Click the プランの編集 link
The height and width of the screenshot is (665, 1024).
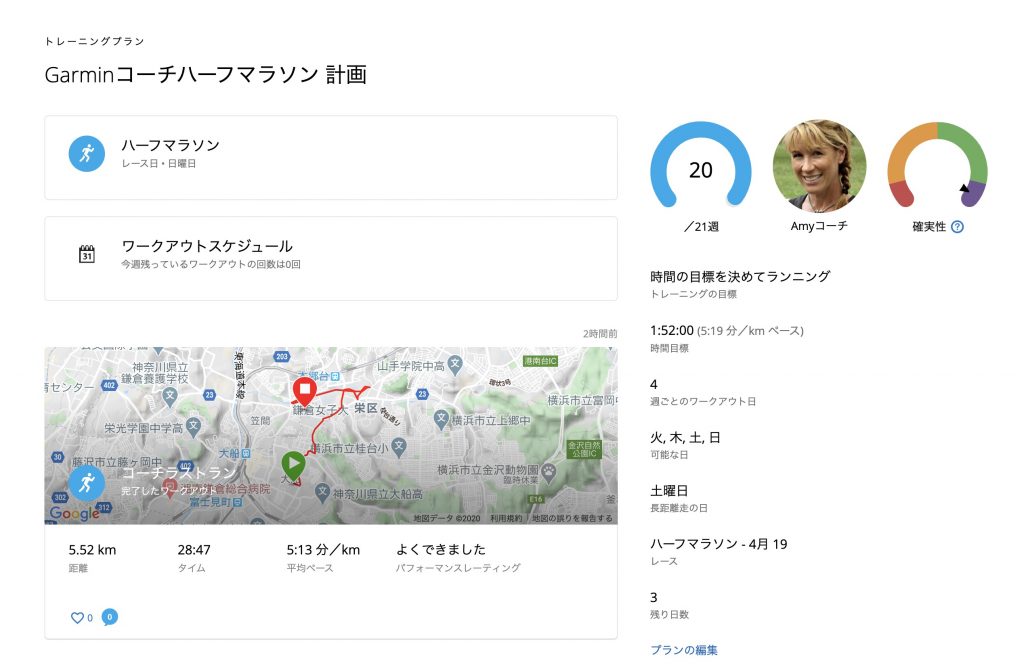pos(684,650)
